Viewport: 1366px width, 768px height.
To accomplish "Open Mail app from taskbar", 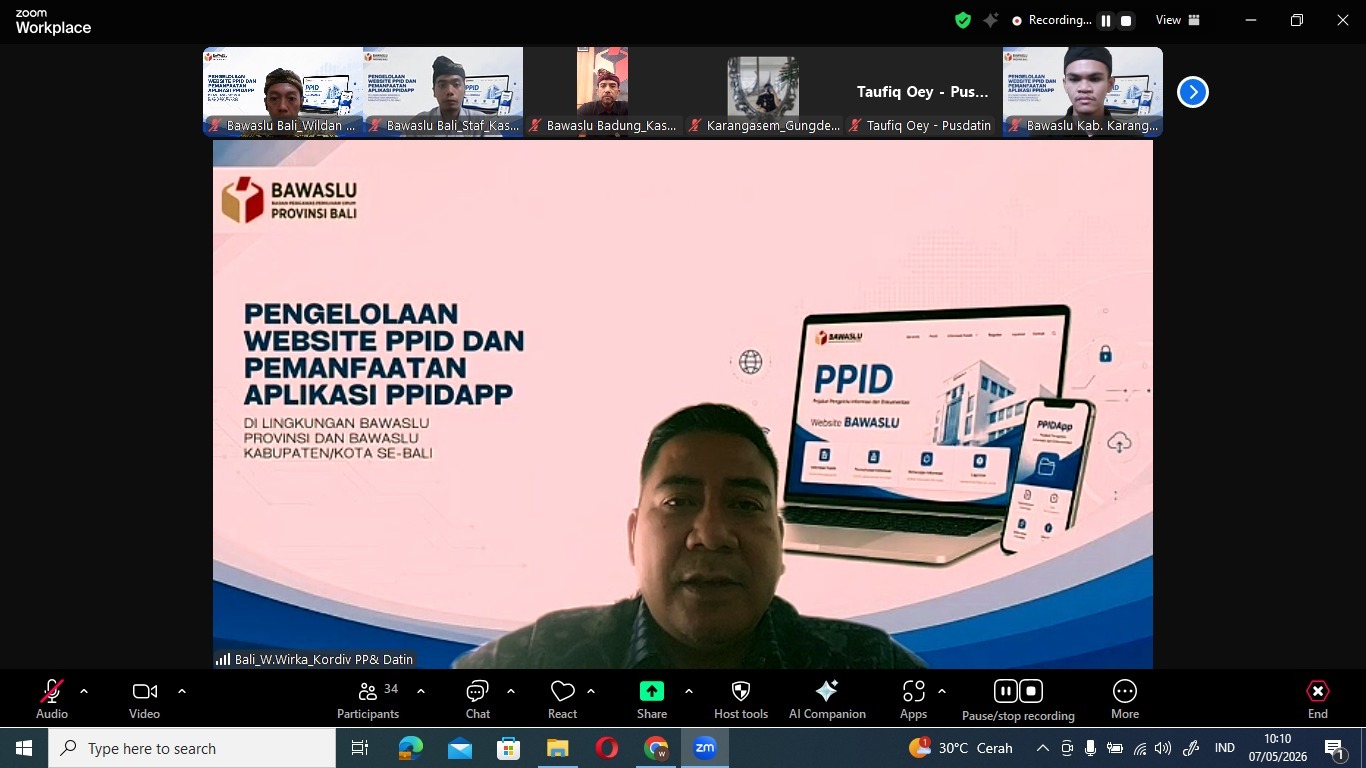I will click(x=460, y=748).
